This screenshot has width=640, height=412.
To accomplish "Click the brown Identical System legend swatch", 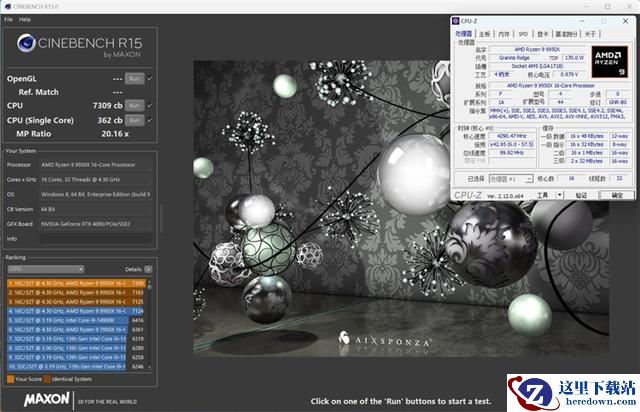I will tap(47, 379).
